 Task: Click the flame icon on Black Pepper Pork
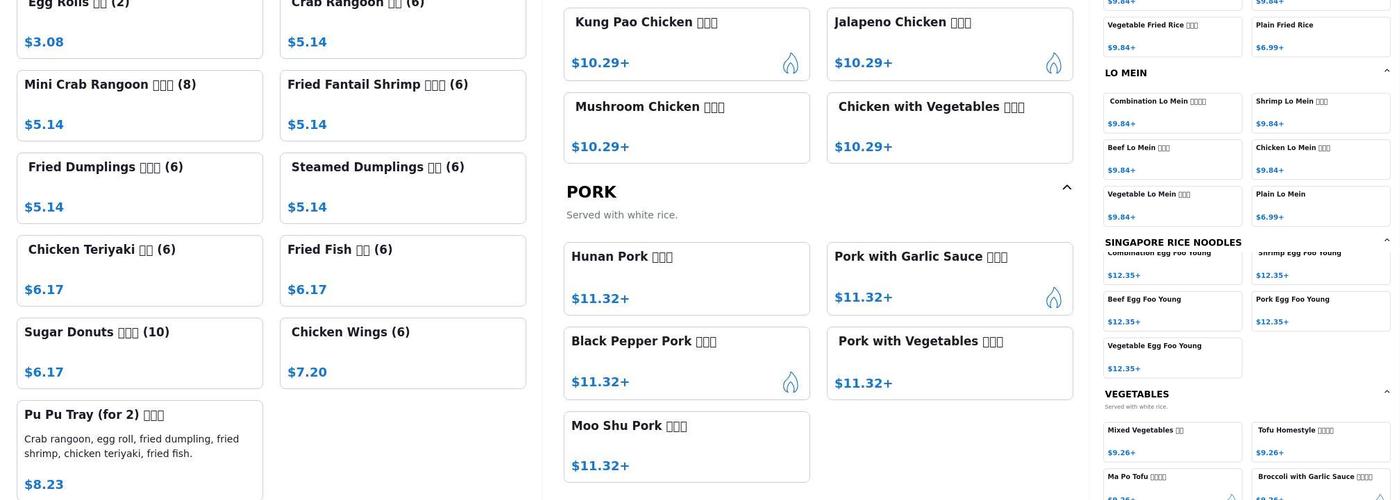[x=790, y=382]
